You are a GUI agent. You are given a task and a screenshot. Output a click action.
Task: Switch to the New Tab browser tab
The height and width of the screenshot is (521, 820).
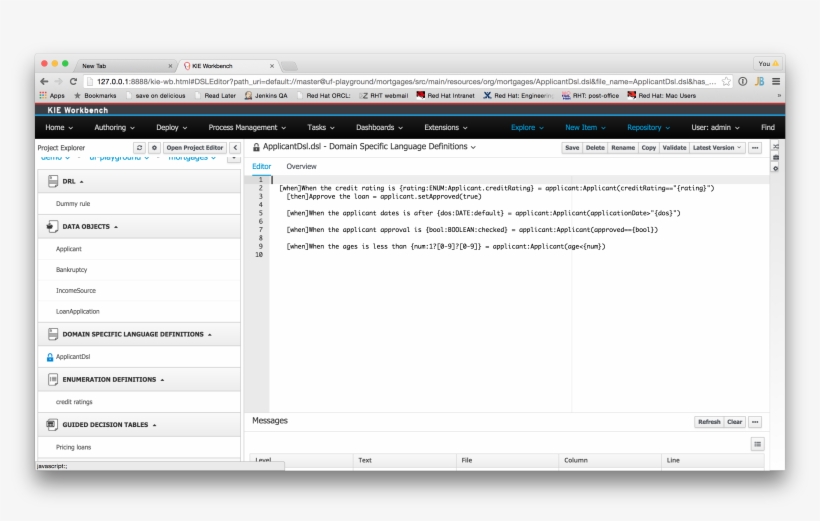[126, 66]
